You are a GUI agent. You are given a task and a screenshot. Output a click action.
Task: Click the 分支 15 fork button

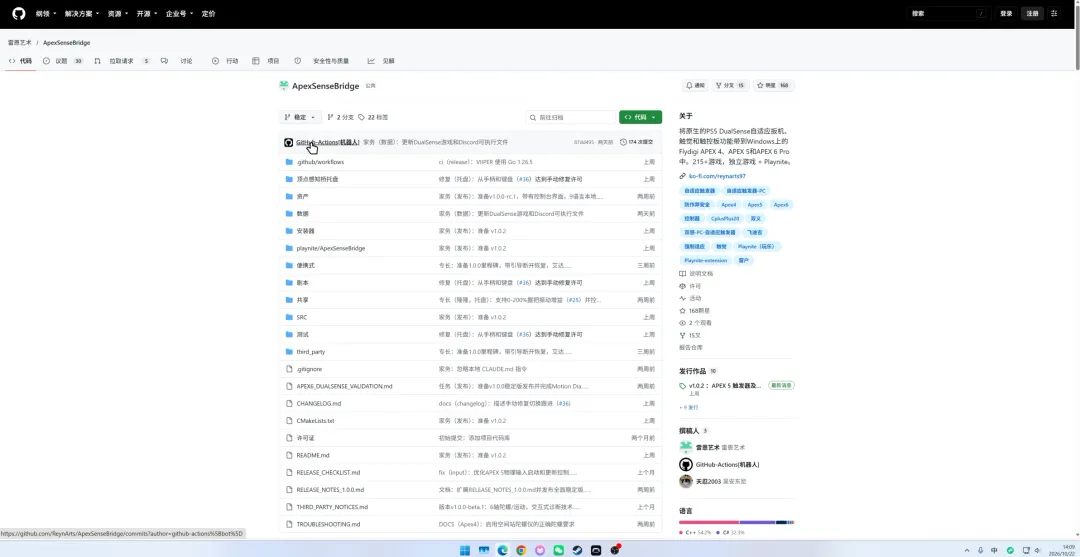tap(730, 85)
